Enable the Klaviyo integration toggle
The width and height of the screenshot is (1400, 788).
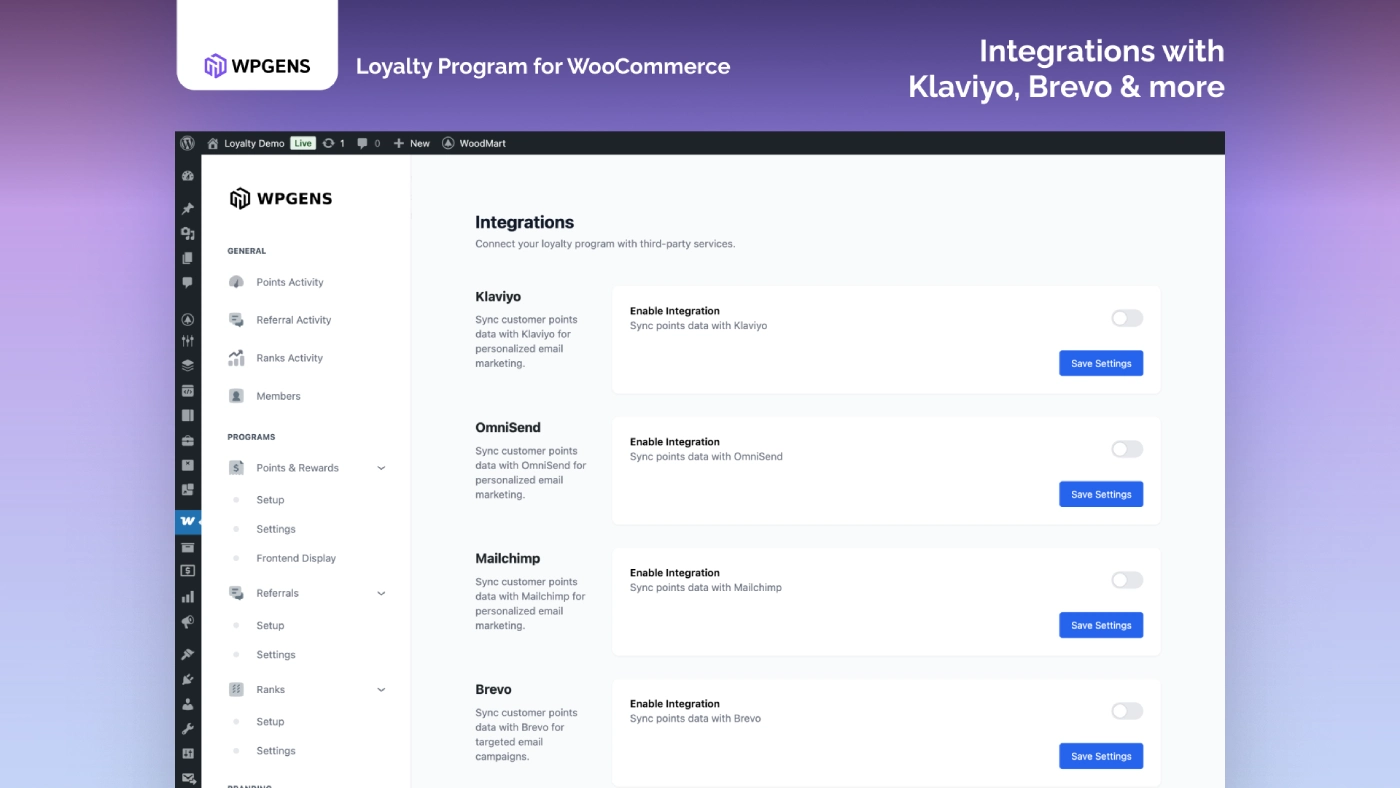1125,317
